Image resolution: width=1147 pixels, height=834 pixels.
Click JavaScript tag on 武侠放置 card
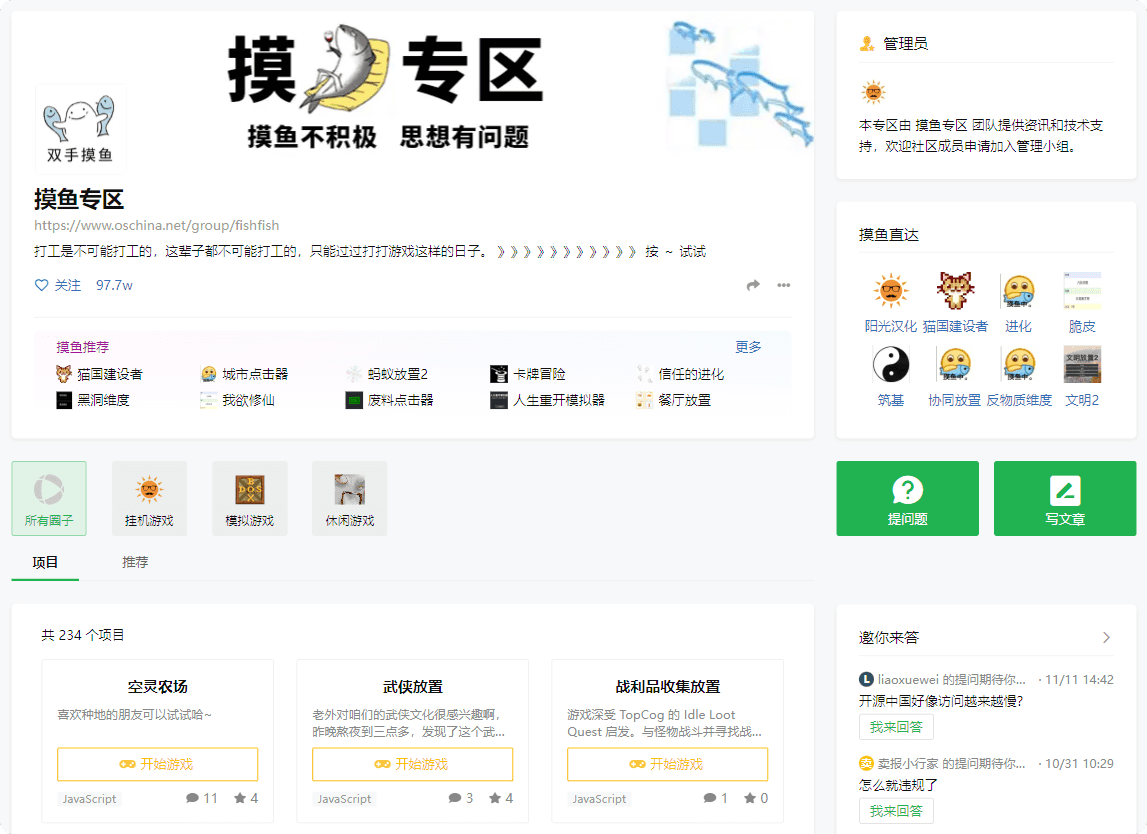(345, 799)
